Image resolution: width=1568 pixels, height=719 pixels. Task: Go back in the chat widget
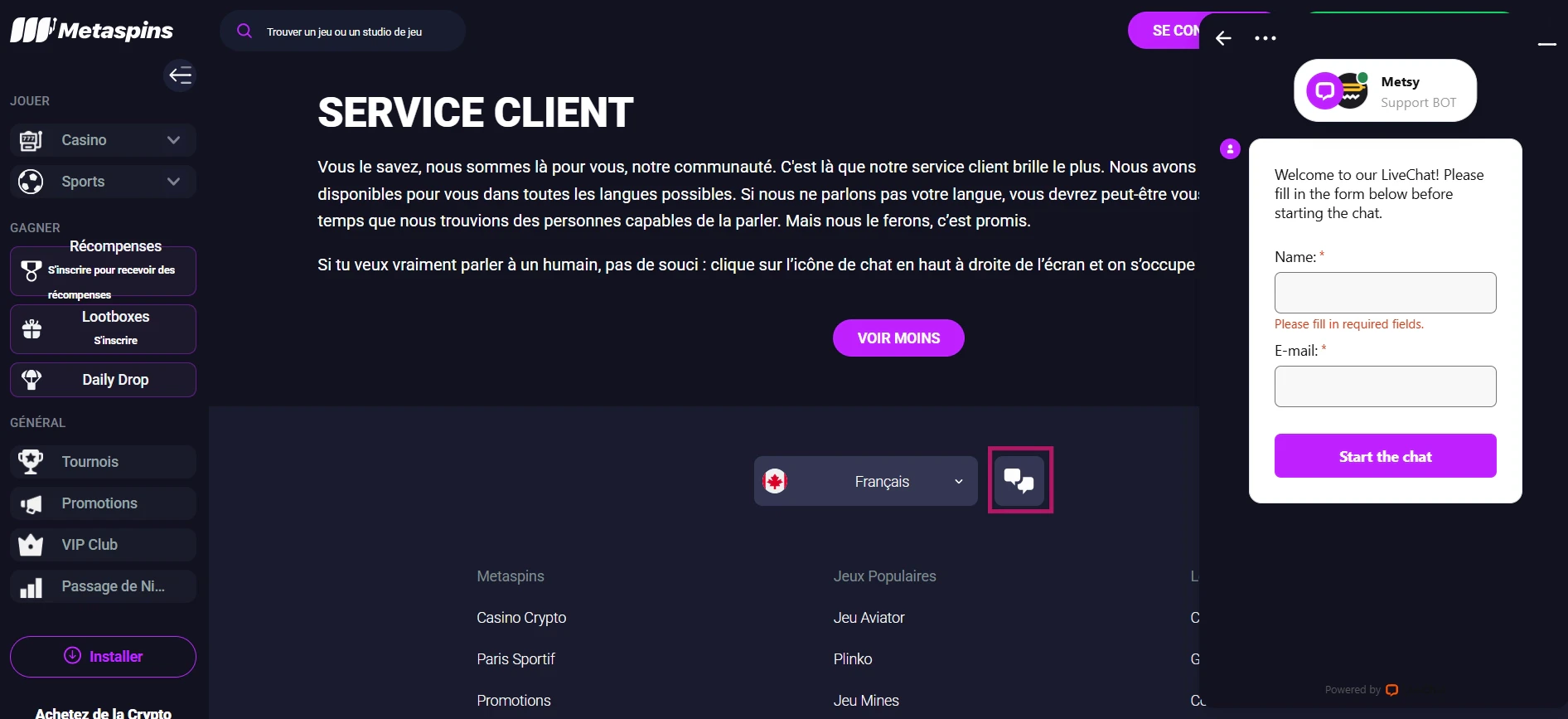click(1223, 38)
